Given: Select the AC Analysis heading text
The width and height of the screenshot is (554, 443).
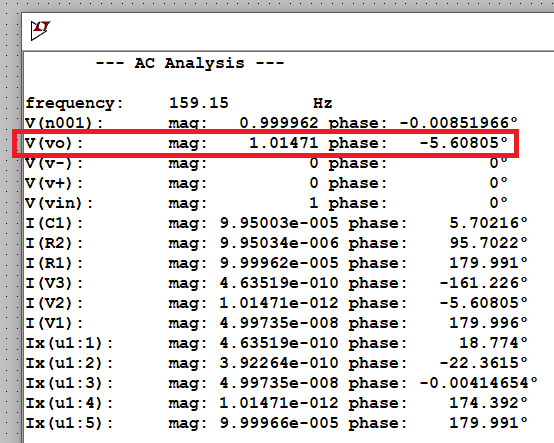Looking at the screenshot, I should (190, 64).
